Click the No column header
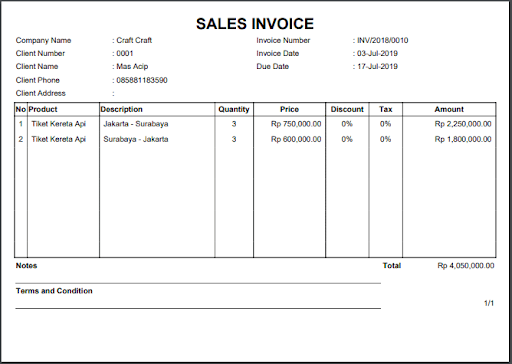Screen dimensions: 512x364 [21, 109]
